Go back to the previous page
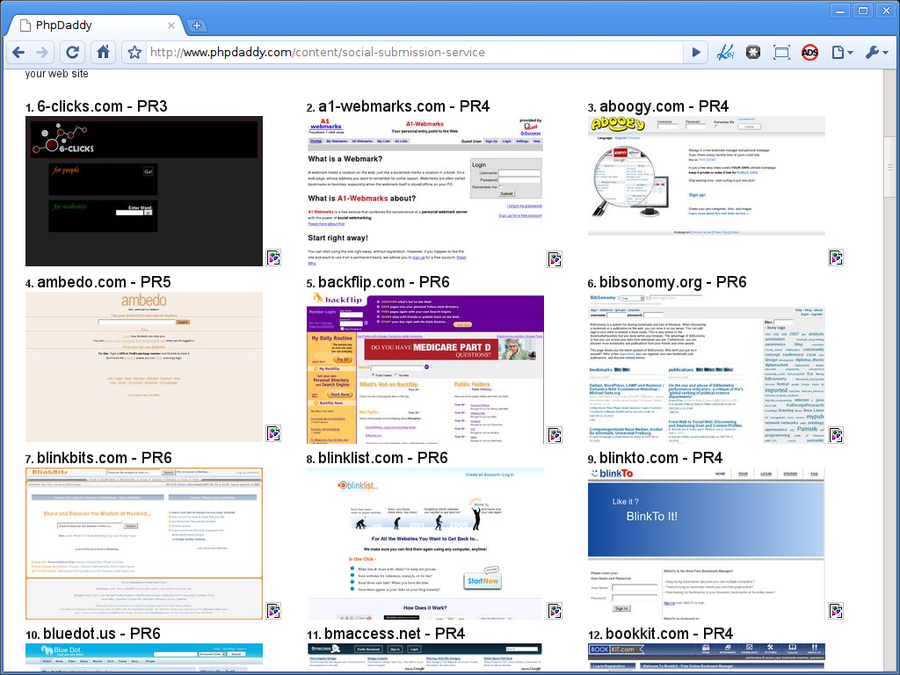Screen dimensions: 900x675 18,52
